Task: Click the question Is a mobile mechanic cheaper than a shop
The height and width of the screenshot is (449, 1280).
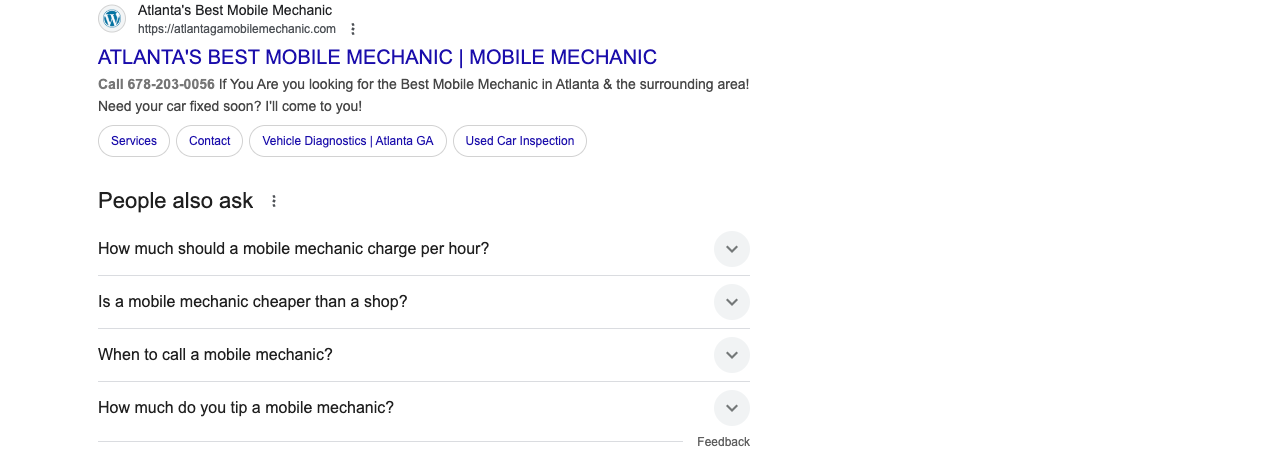Action: (x=253, y=302)
